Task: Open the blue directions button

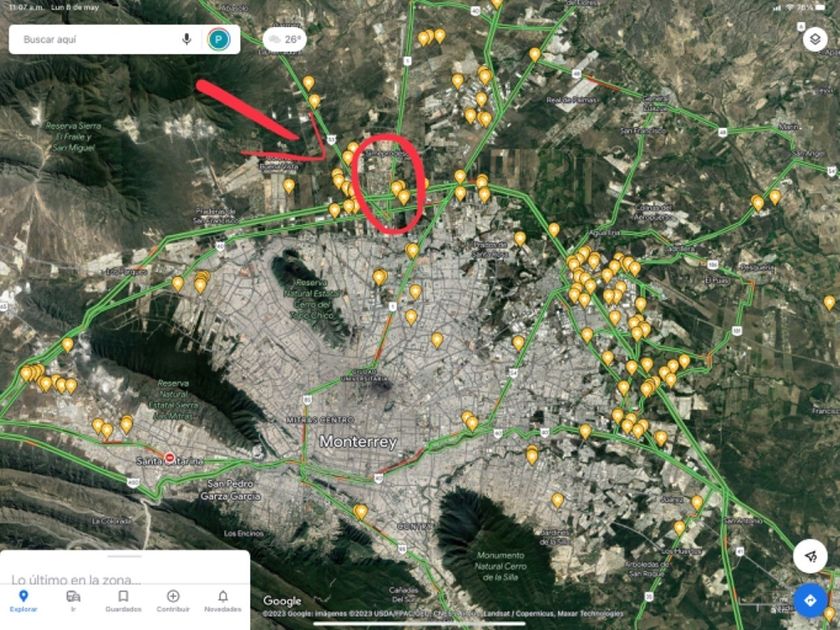Action: (x=810, y=599)
